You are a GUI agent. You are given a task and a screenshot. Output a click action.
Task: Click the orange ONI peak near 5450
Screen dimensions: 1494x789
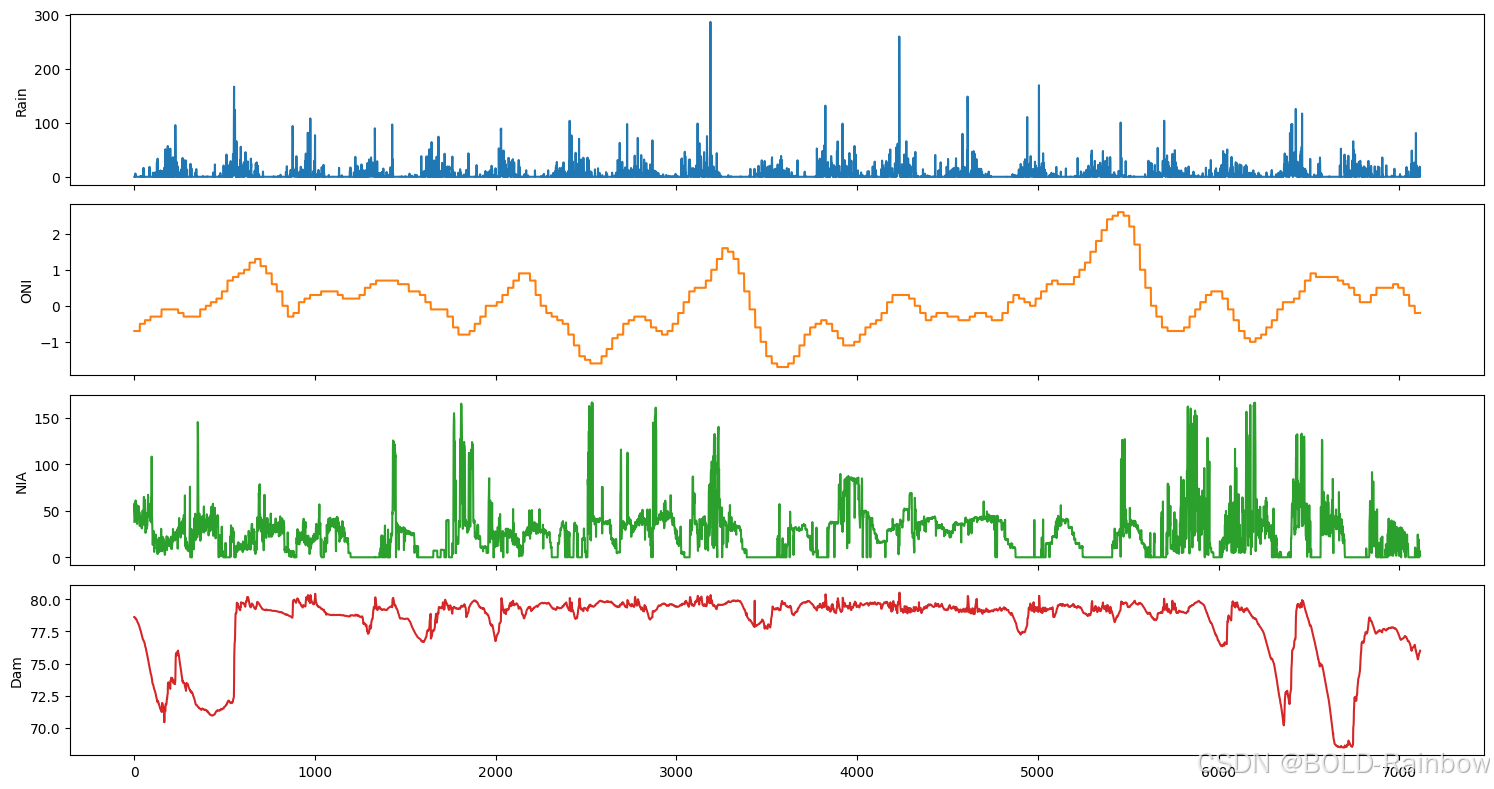[x=1121, y=213]
